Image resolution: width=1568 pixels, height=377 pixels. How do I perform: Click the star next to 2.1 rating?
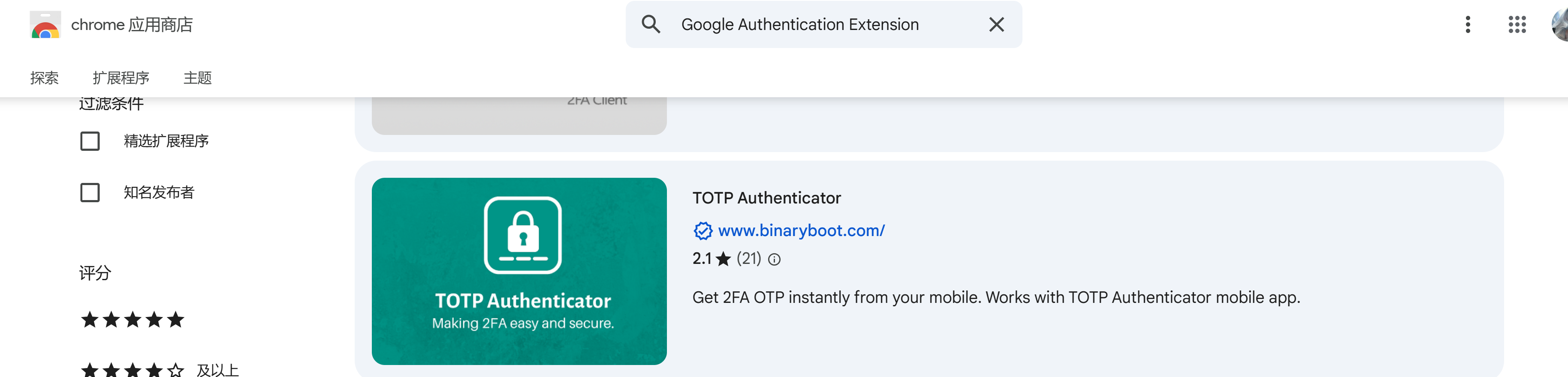coord(723,259)
